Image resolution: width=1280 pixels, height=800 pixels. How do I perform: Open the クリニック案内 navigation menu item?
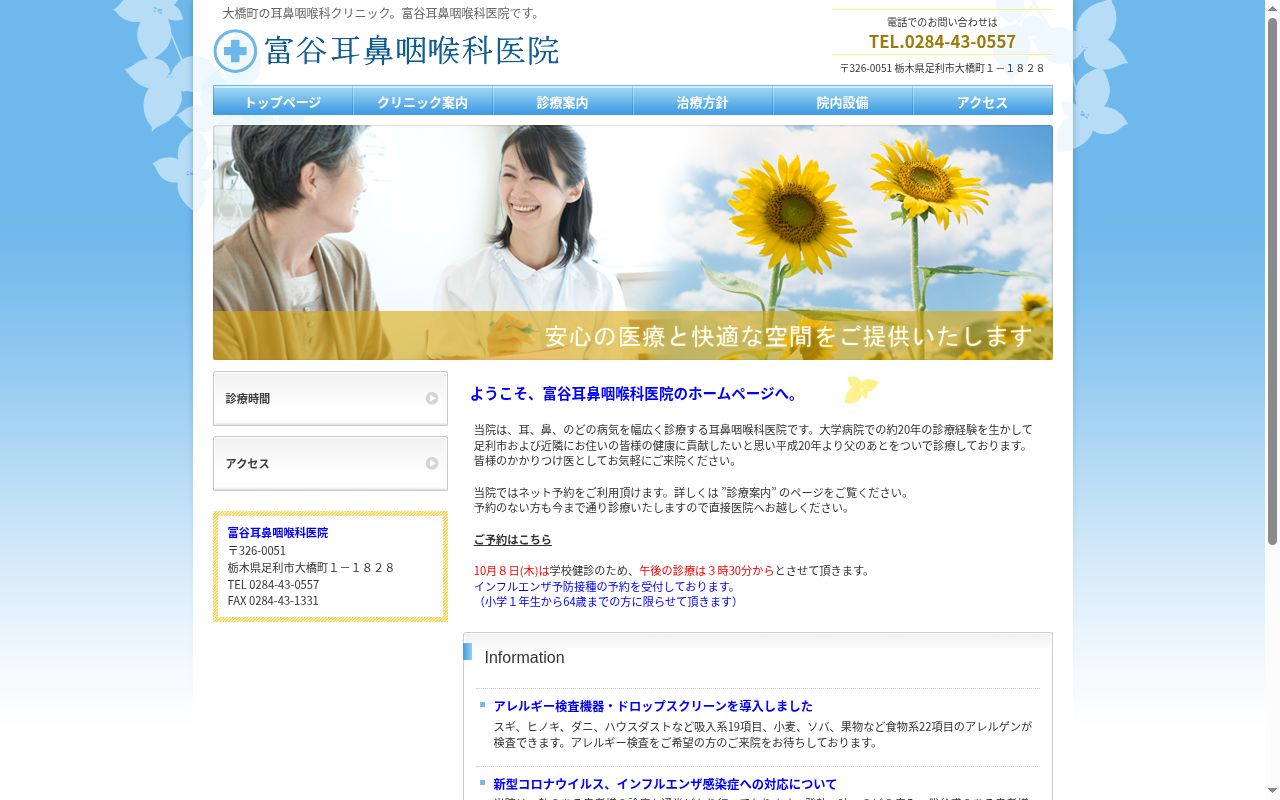click(x=423, y=101)
